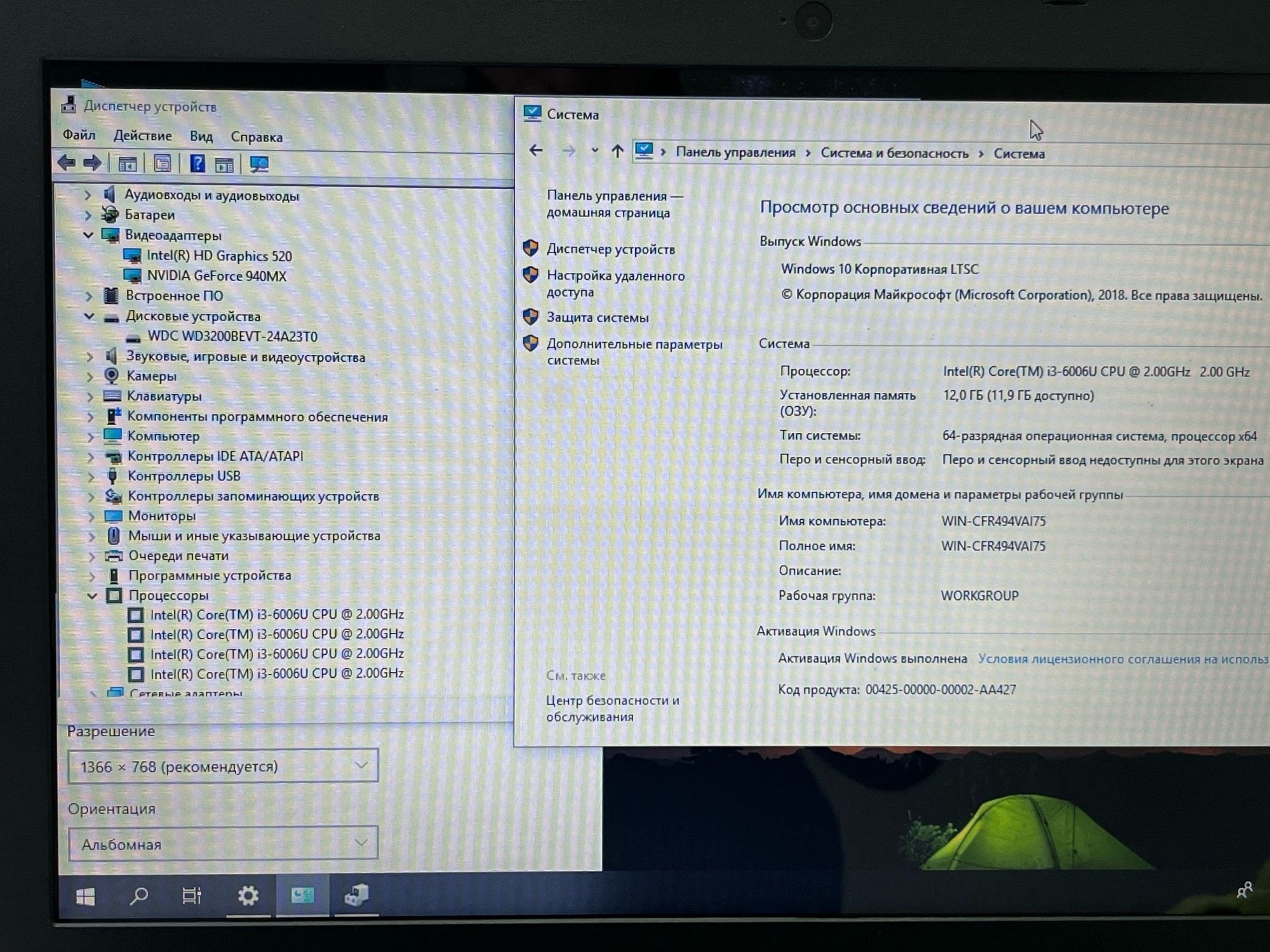The image size is (1270, 952).
Task: Open the Вид menu
Action: pos(201,136)
